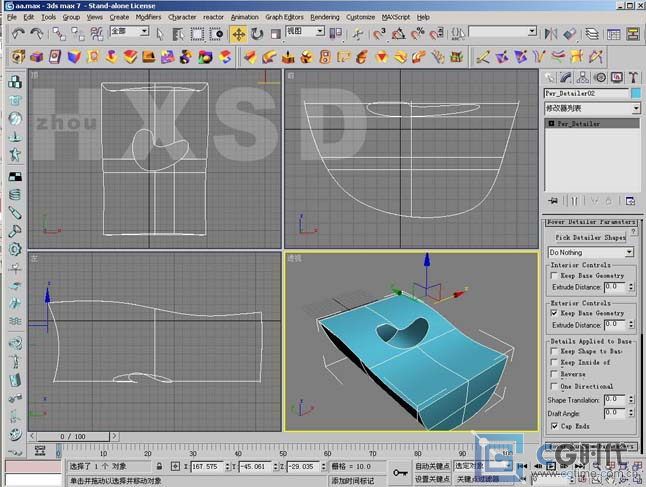This screenshot has height=487, width=646.
Task: Click the Mirror tool icon
Action: coord(551,34)
